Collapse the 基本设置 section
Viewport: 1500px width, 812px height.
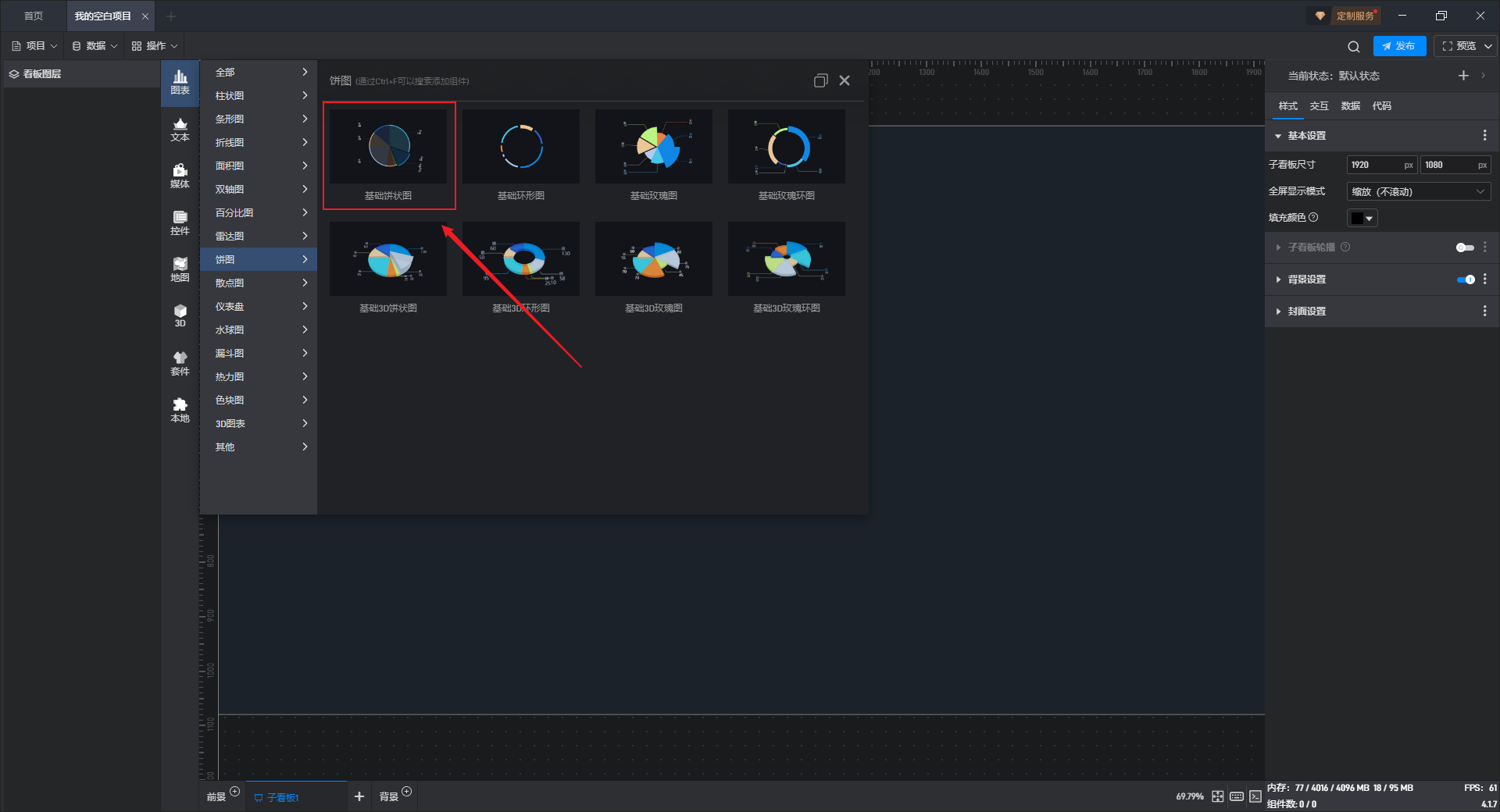1278,136
